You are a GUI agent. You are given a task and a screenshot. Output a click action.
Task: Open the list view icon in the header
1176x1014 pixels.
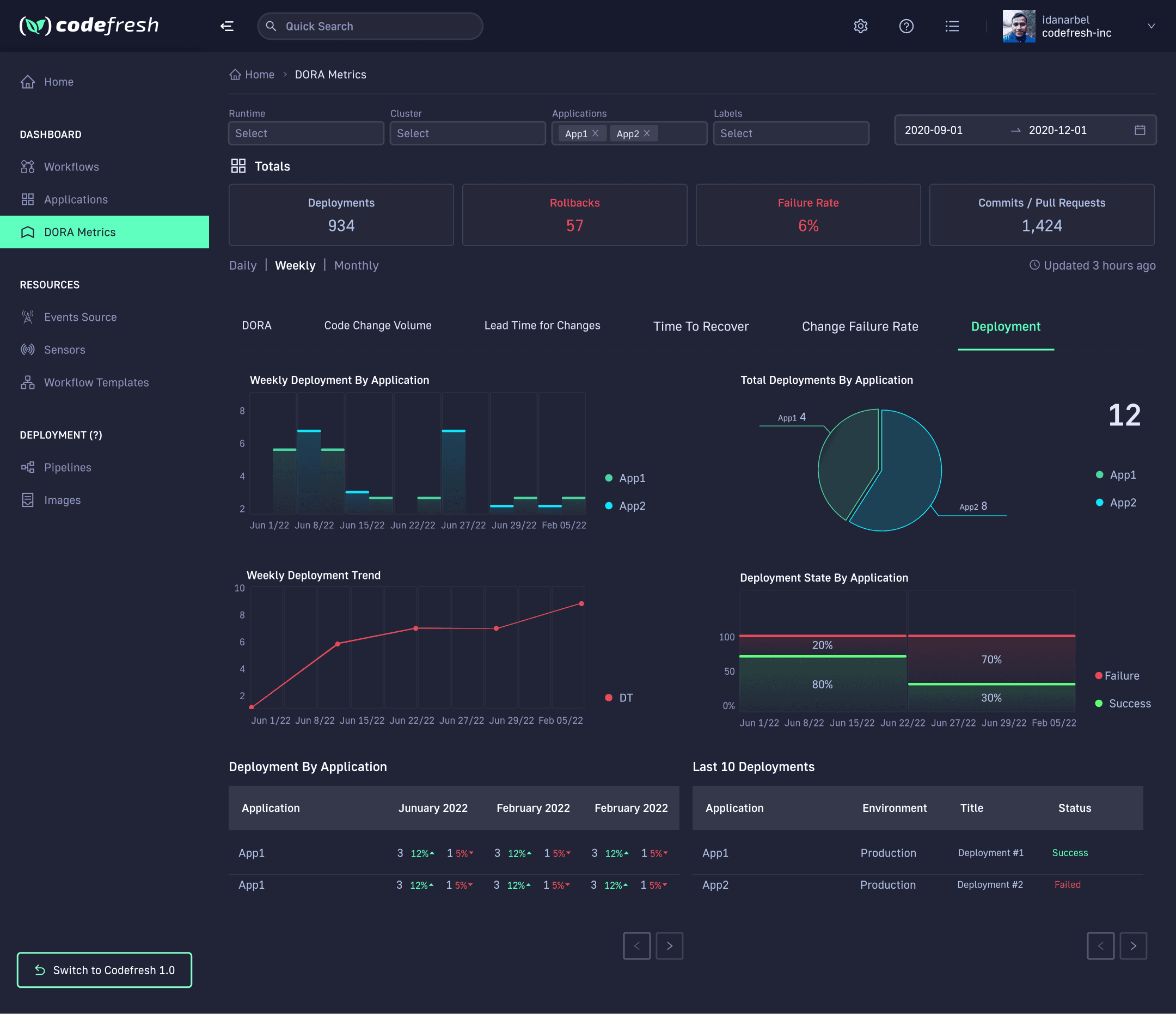coord(952,26)
